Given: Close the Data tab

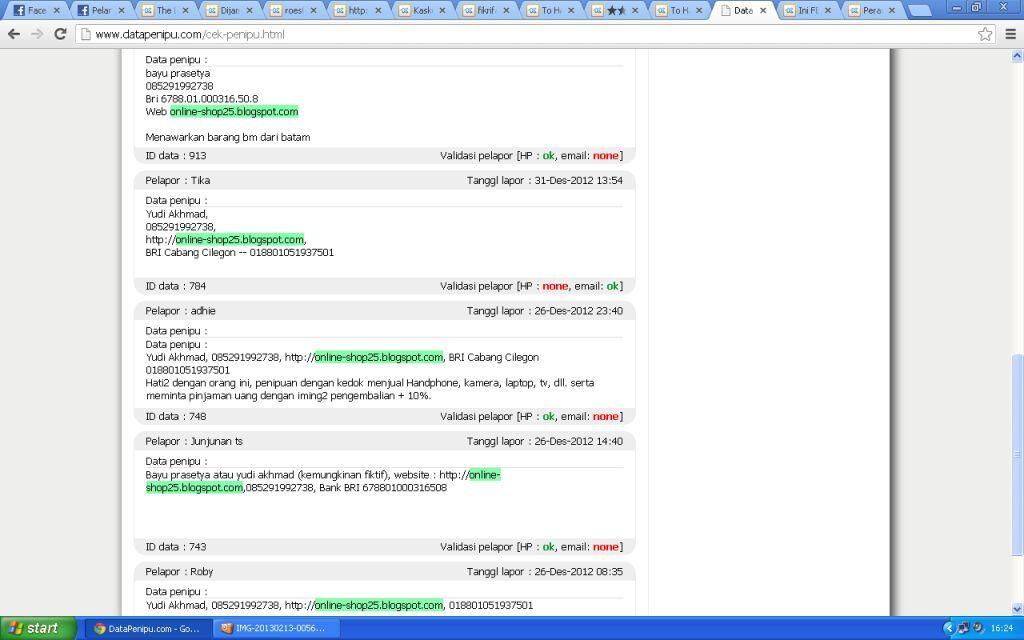Looking at the screenshot, I should tap(763, 10).
